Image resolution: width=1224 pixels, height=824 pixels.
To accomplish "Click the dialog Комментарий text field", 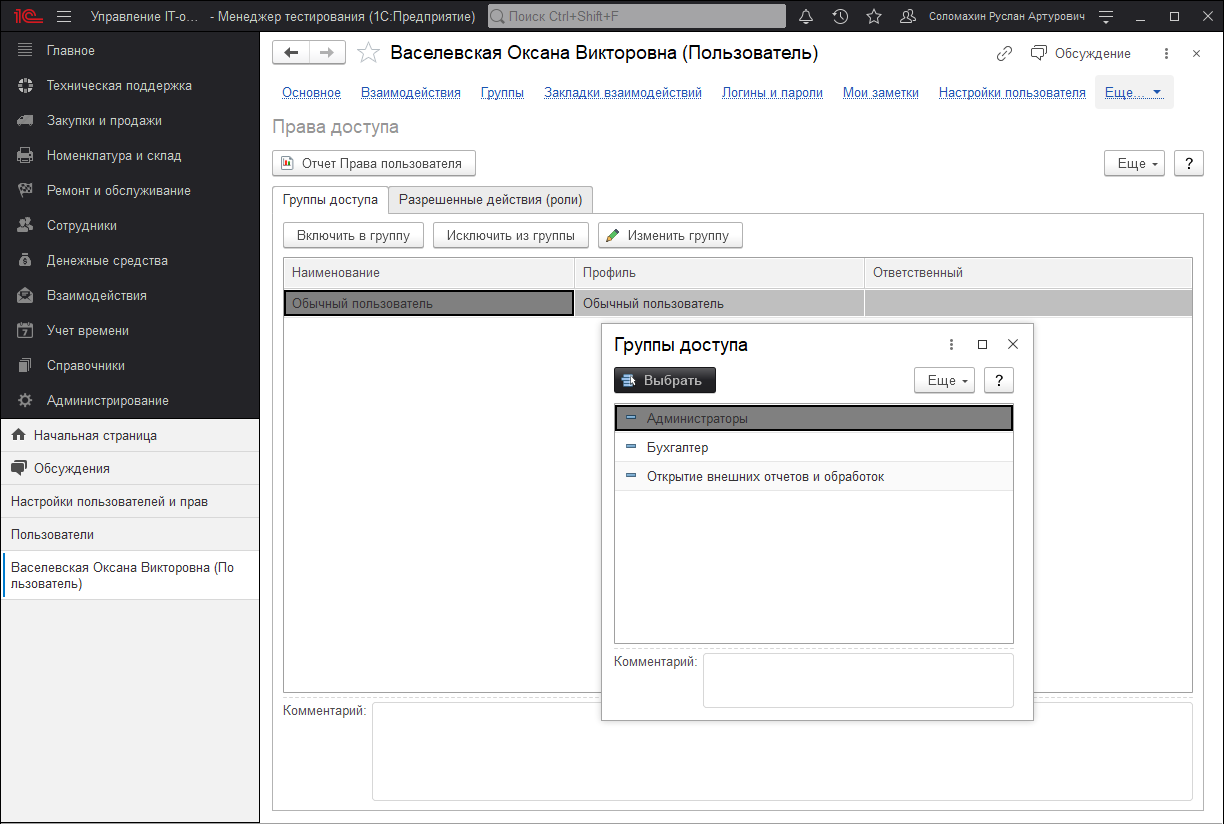I will (x=857, y=680).
